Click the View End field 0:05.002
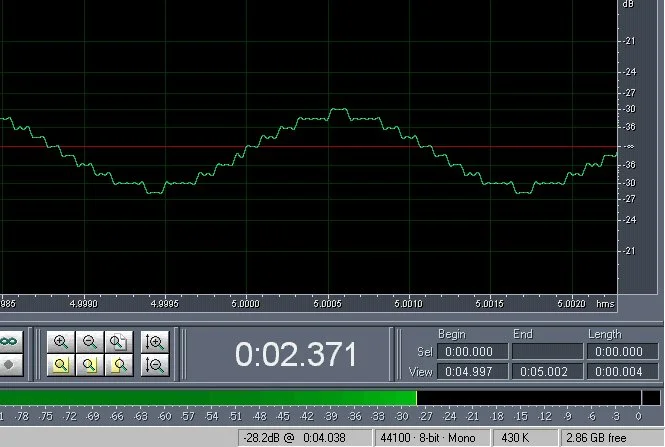 coord(546,372)
